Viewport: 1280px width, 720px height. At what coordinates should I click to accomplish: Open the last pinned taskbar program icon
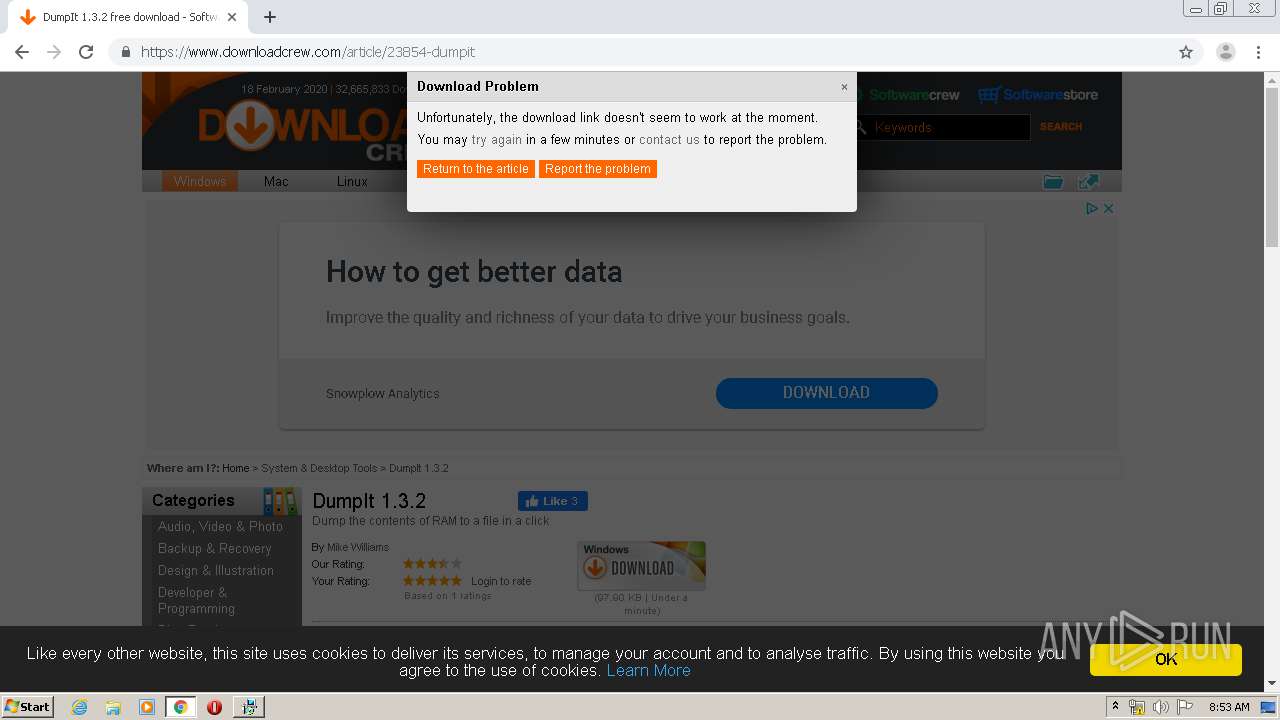pos(248,707)
